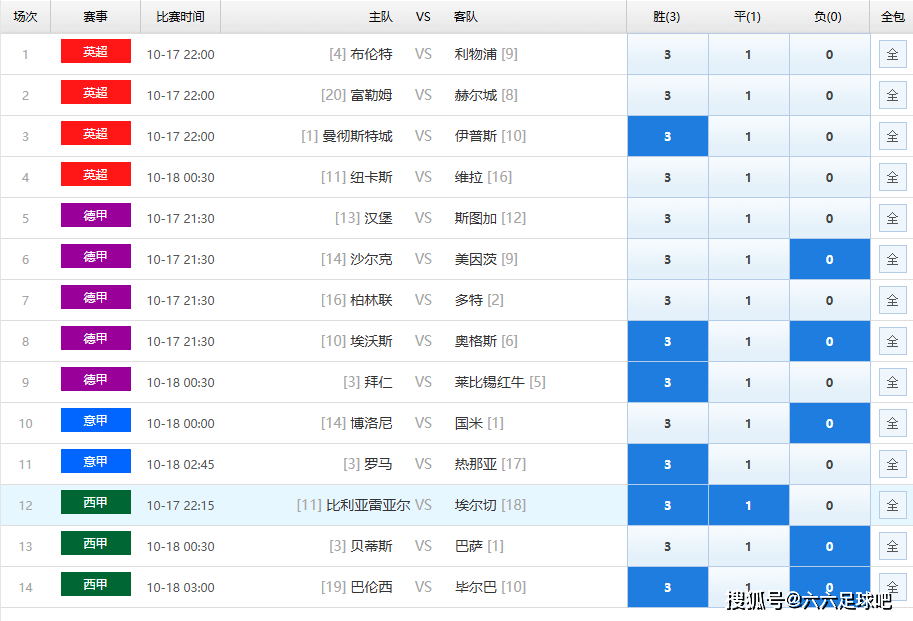Click the 英超 league tag in row 4

(95, 174)
